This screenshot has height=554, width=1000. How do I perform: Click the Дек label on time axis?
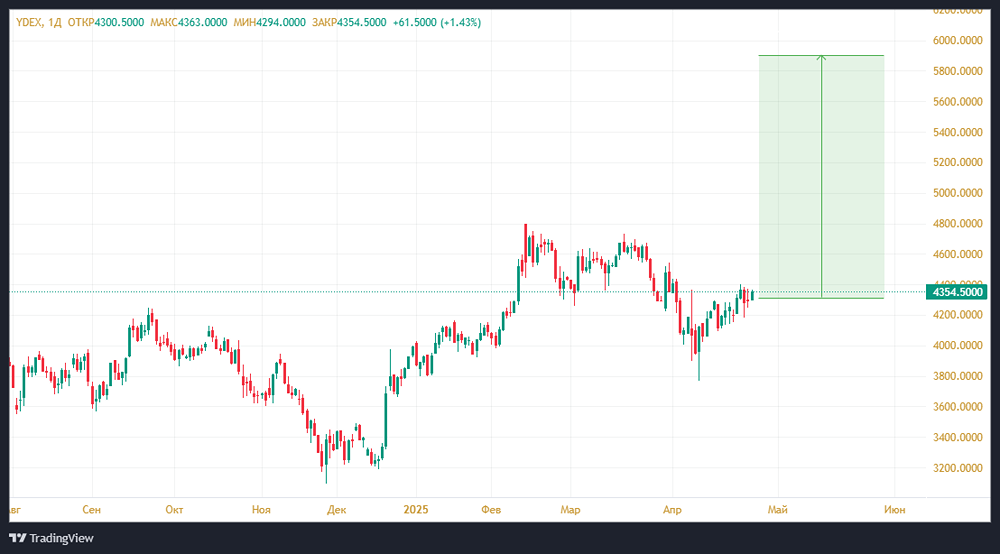(336, 509)
